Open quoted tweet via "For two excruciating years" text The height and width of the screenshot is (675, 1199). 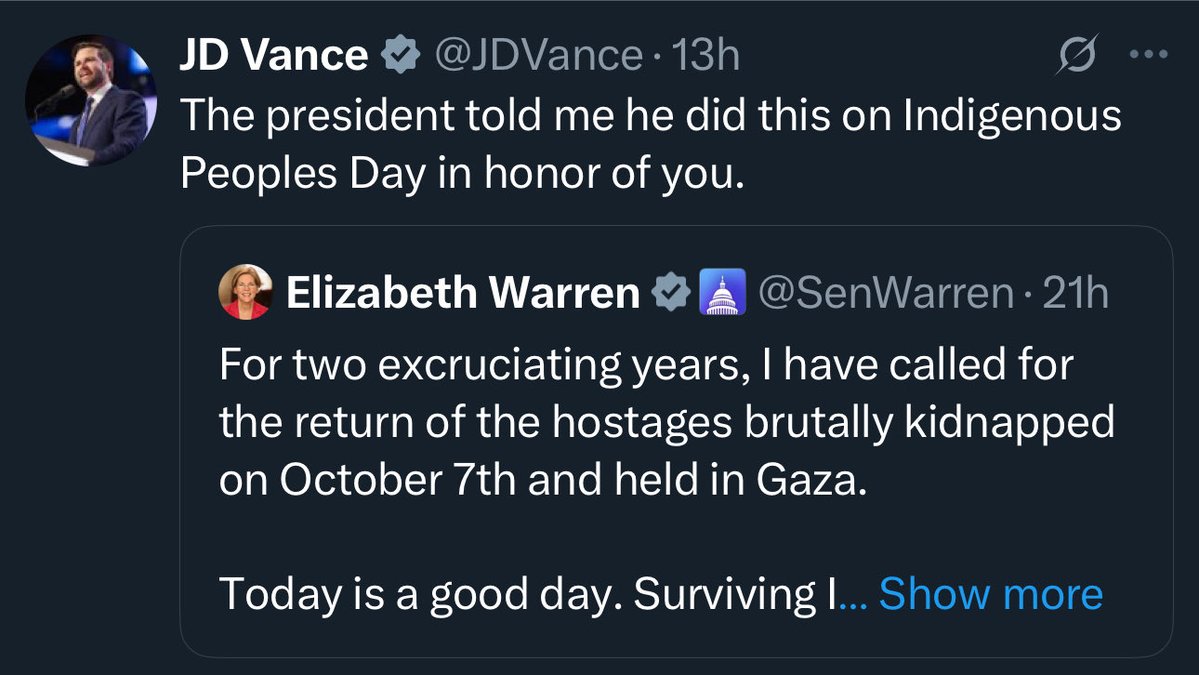pyautogui.click(x=645, y=365)
